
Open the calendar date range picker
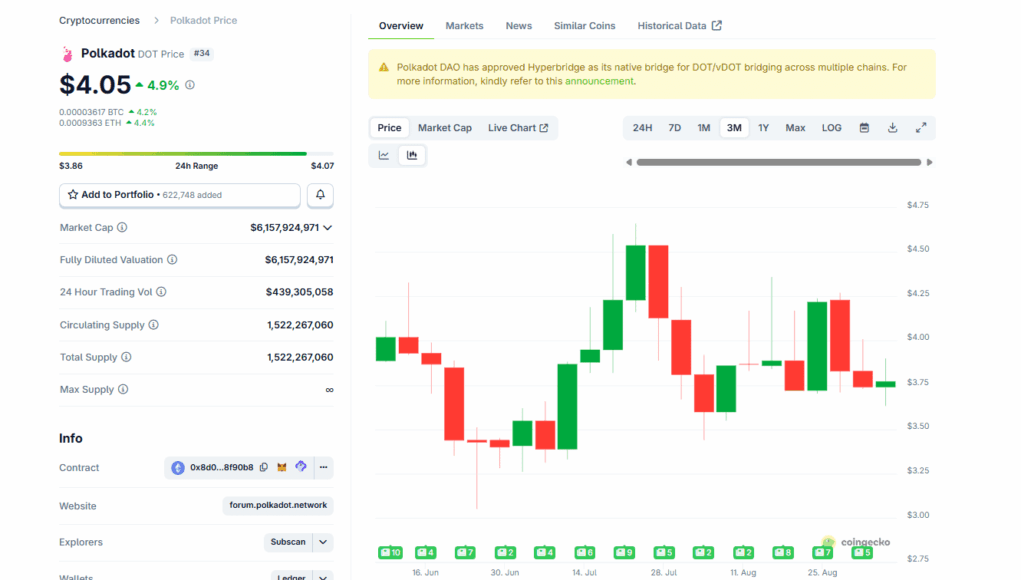tap(864, 128)
